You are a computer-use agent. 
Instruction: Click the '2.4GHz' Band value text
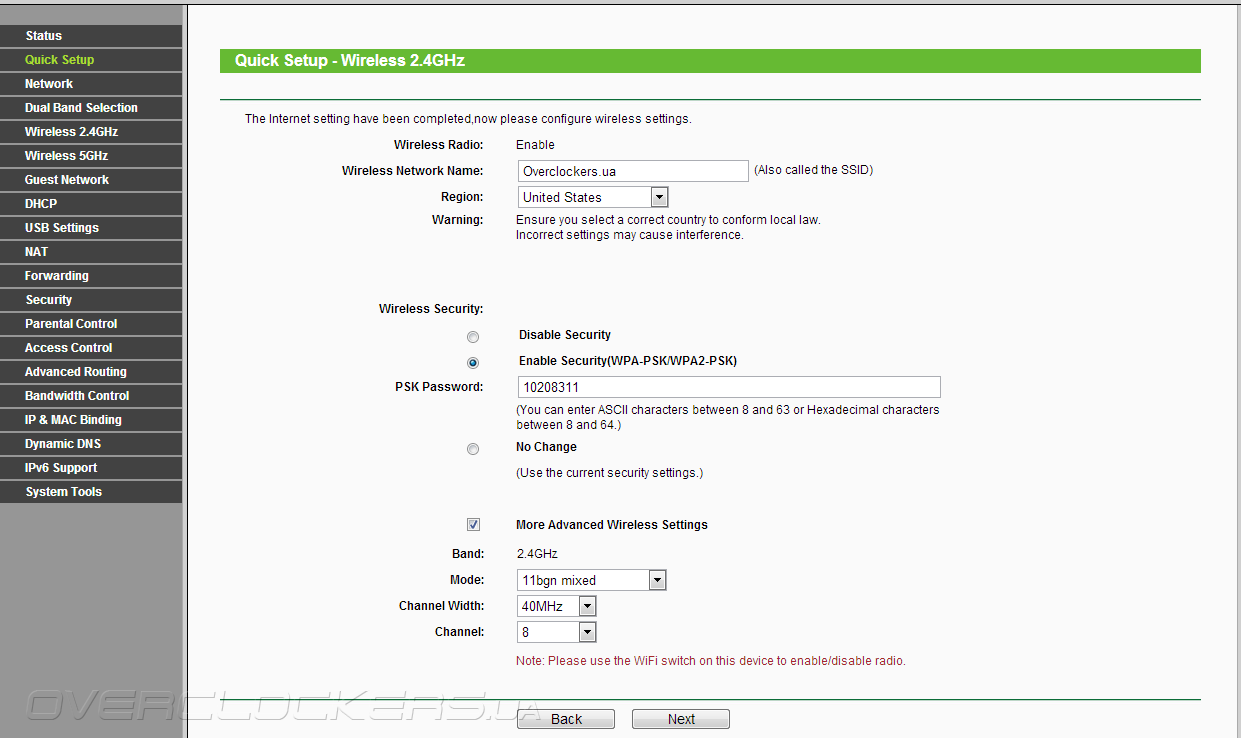click(537, 554)
